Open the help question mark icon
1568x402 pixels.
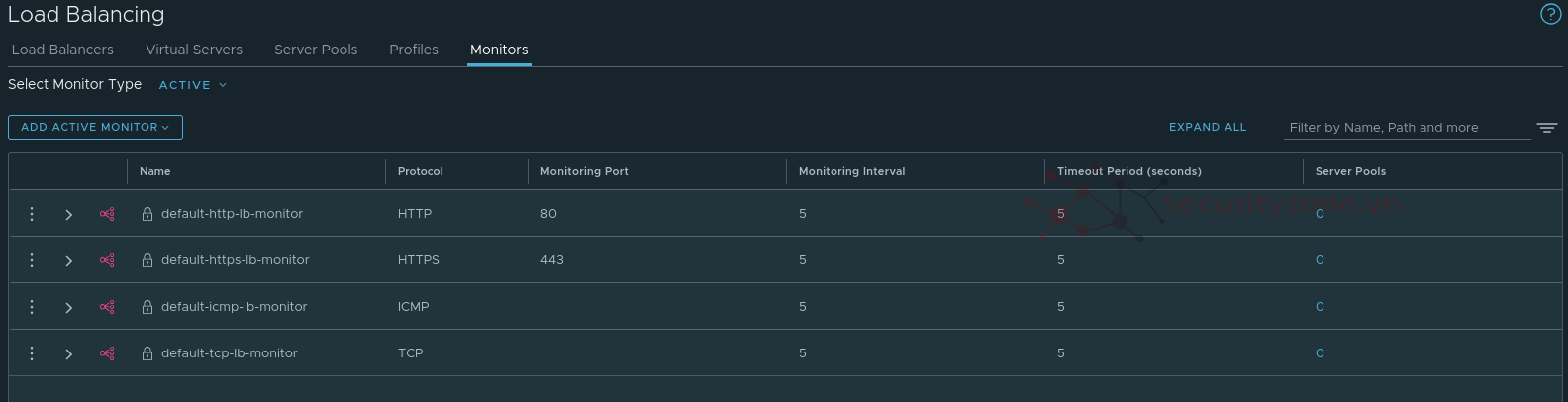click(x=1550, y=14)
